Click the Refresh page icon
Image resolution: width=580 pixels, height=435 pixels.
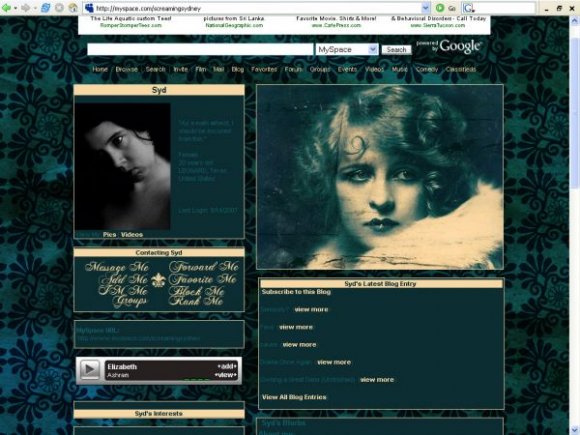46,8
